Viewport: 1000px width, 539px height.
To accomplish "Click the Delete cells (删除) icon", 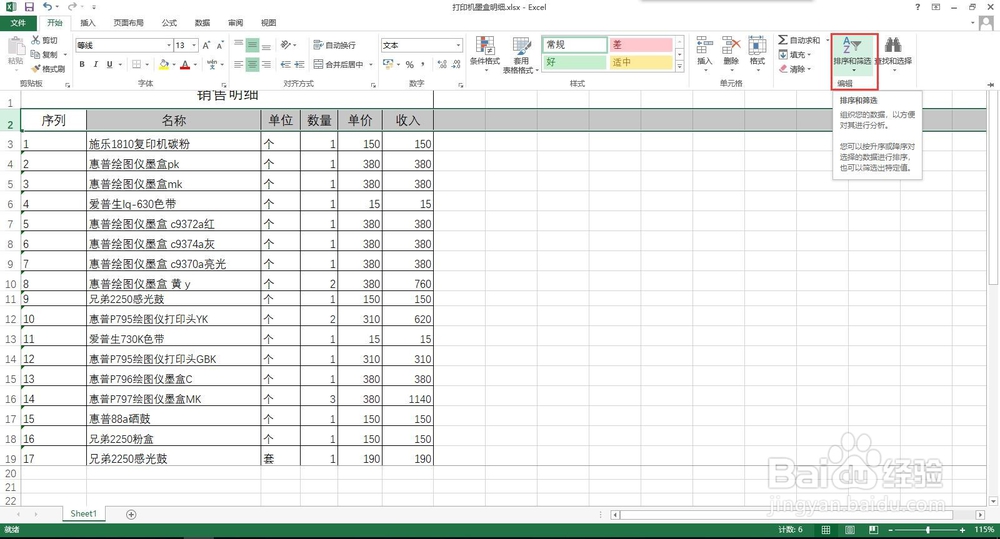I will click(x=731, y=46).
